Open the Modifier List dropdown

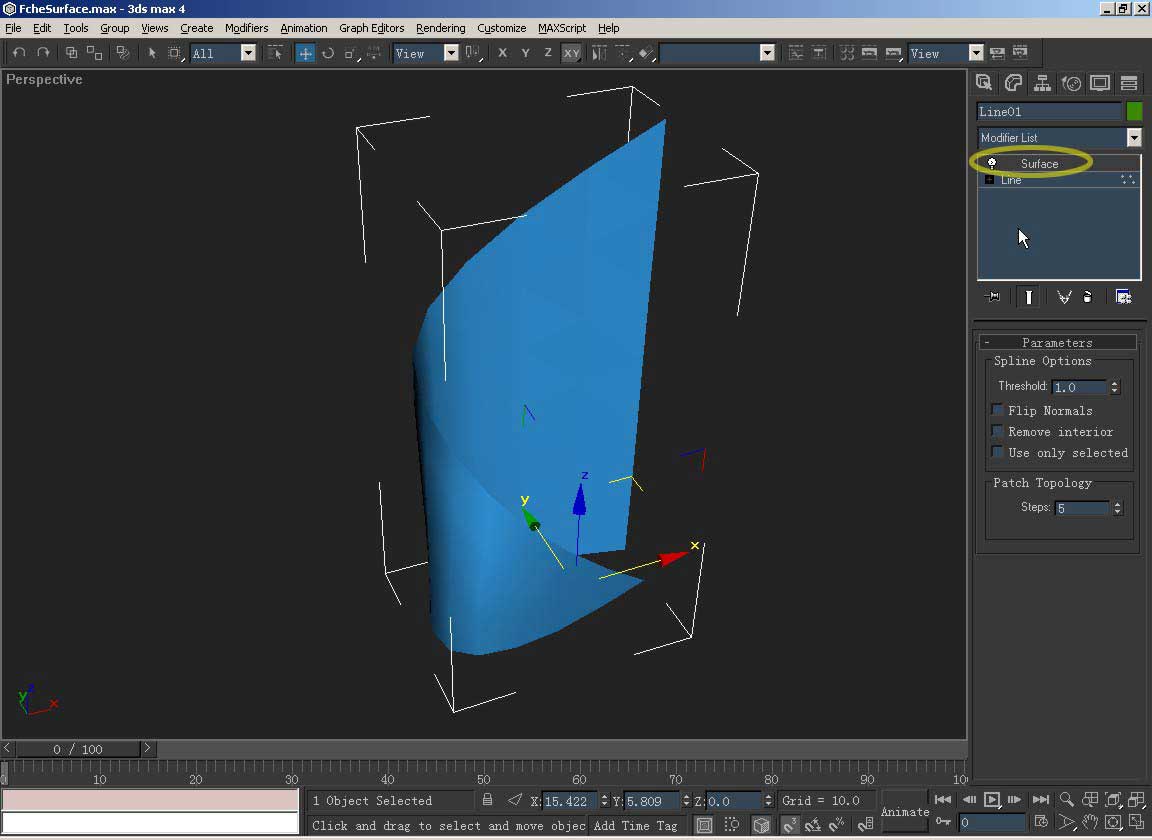coord(1134,138)
